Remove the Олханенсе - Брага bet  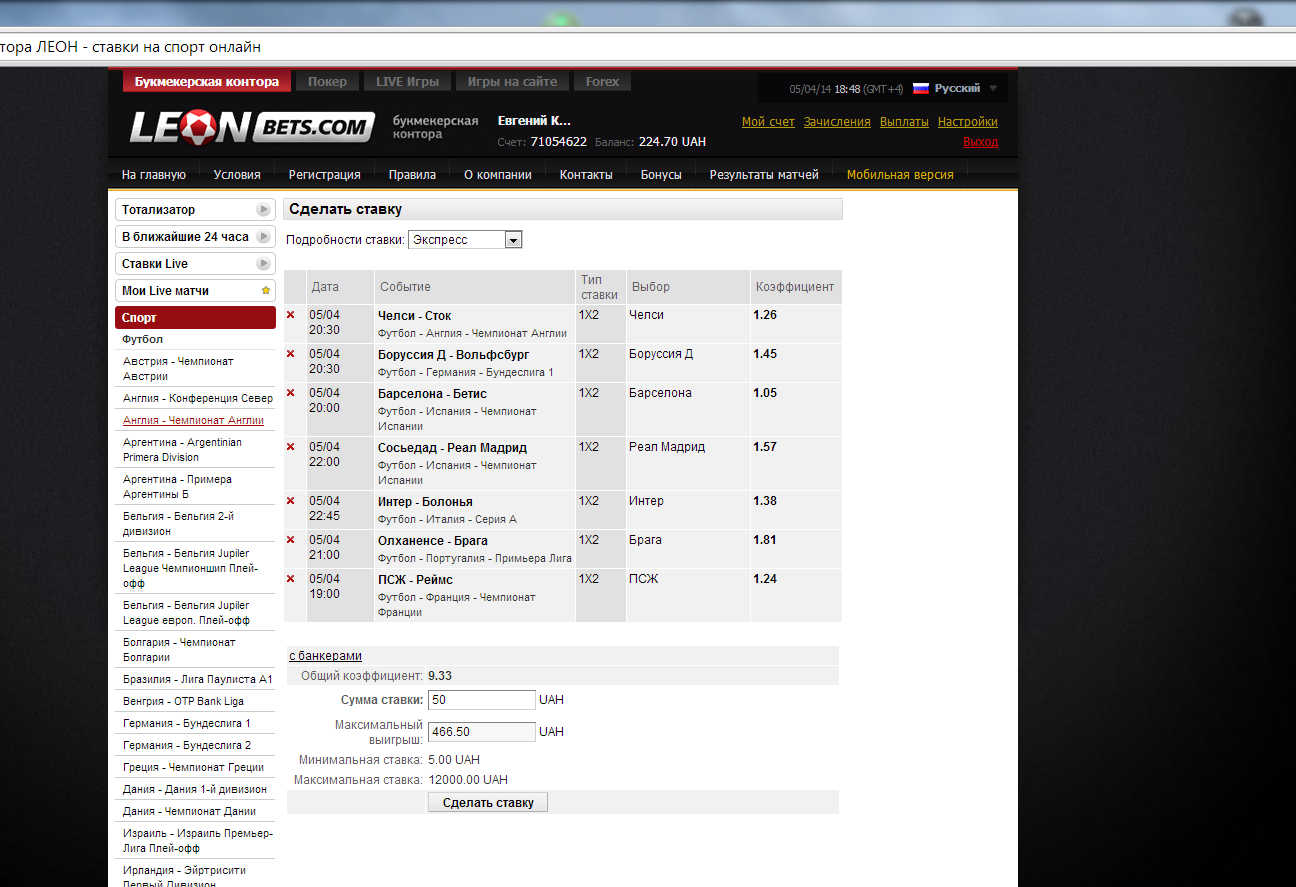(x=291, y=540)
